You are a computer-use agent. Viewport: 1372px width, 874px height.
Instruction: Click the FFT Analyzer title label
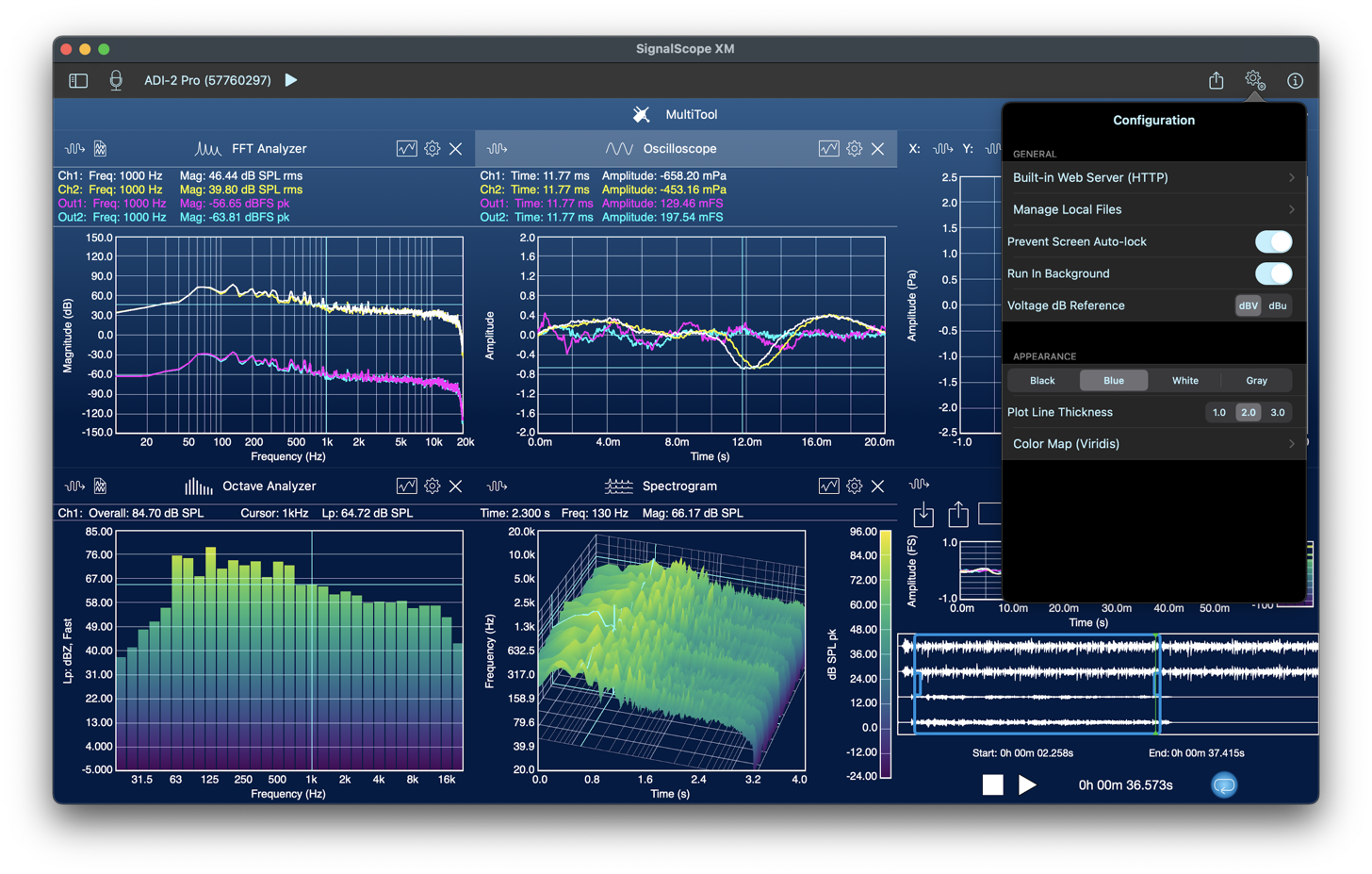pyautogui.click(x=269, y=149)
